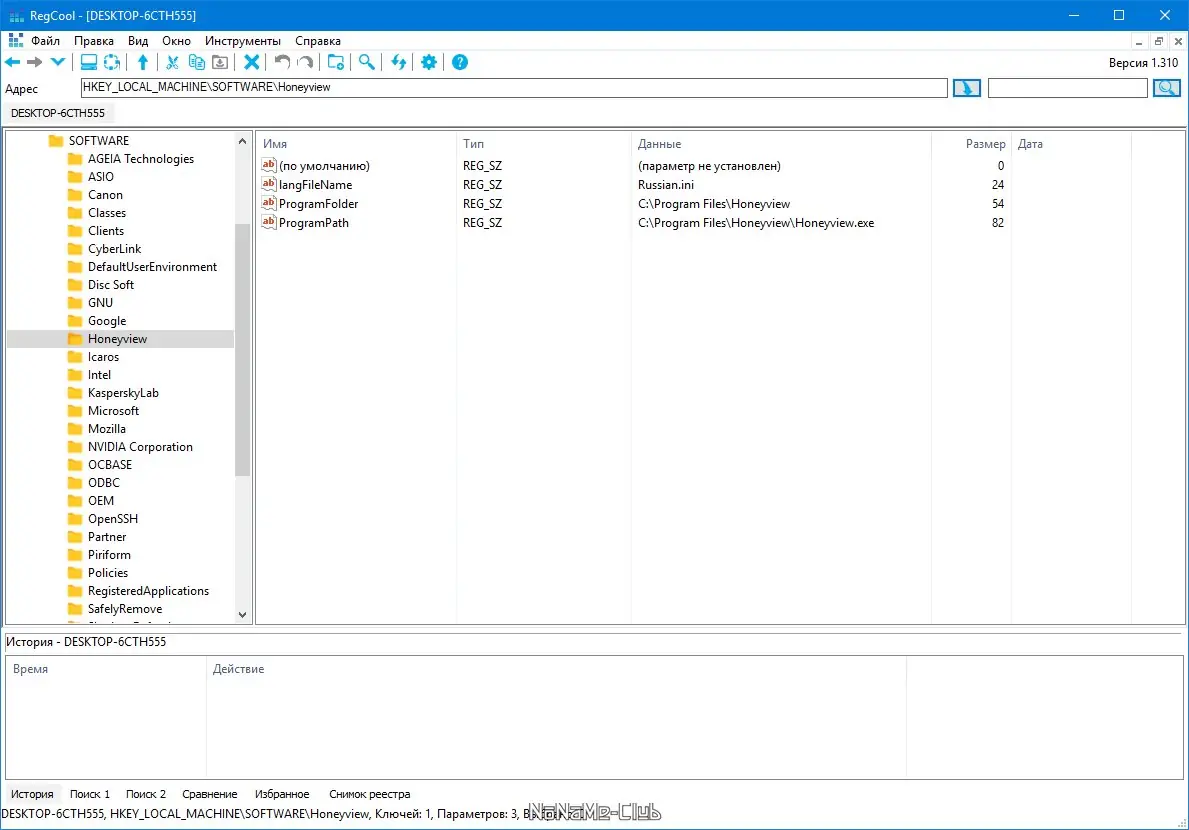Click the Delete X icon

tap(252, 62)
